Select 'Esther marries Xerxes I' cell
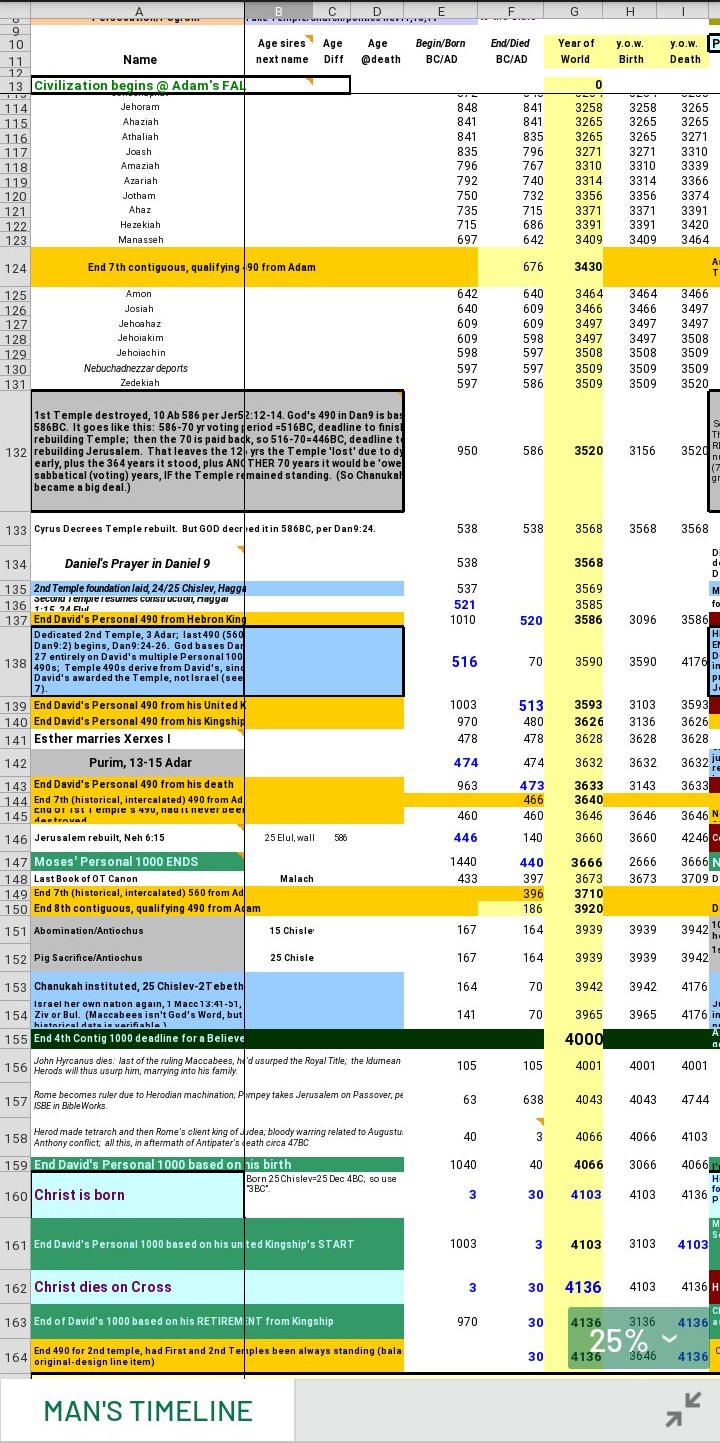The height and width of the screenshot is (1443, 720). [x=139, y=739]
